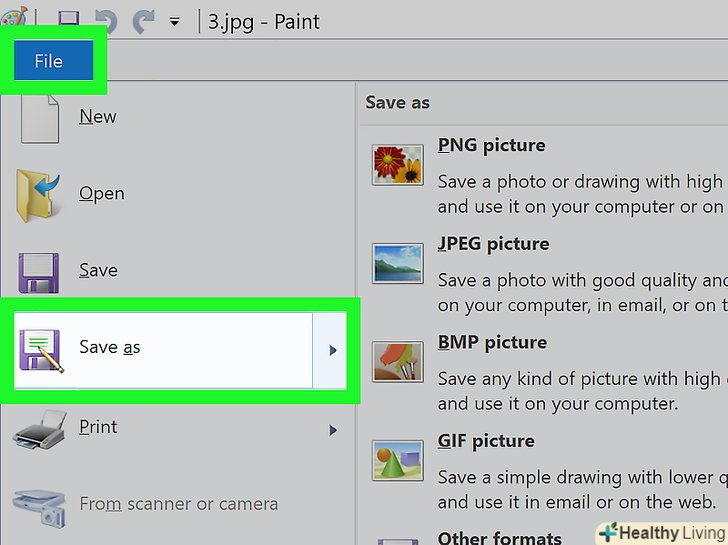Open the Customize Quick Access Toolbar dropdown
Screen dimensions: 728x545
click(175, 21)
